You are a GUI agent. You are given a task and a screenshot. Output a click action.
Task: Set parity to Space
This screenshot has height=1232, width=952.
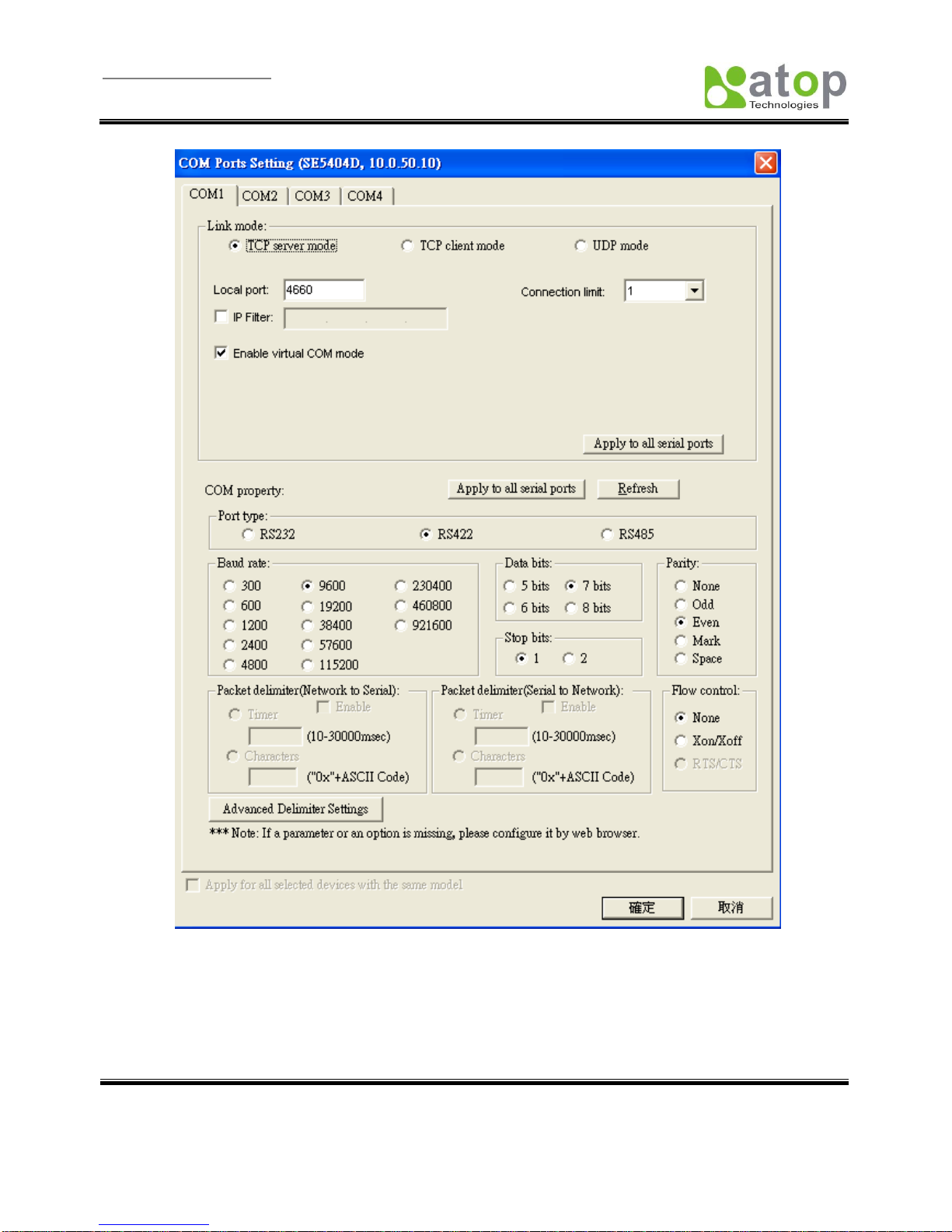pyautogui.click(x=680, y=659)
